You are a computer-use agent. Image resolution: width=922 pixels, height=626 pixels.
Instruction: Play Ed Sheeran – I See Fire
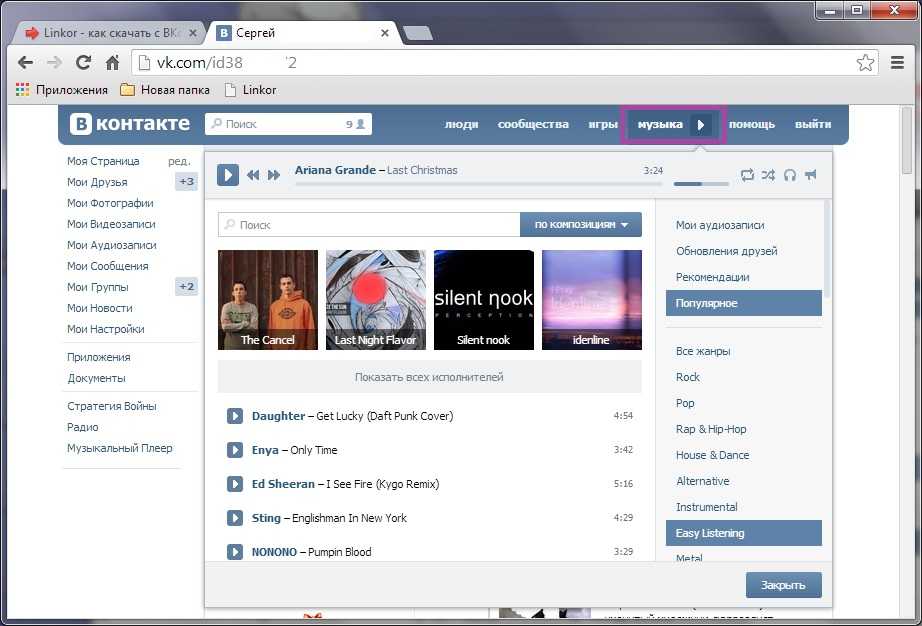tap(235, 484)
